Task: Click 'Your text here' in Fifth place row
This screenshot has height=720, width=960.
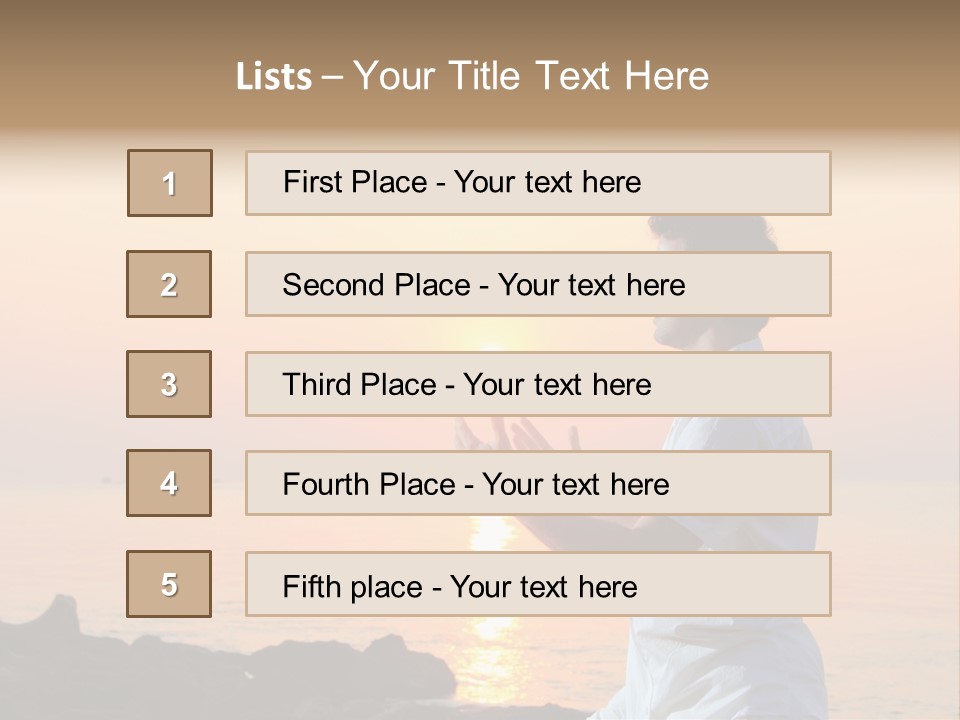Action: coord(544,586)
